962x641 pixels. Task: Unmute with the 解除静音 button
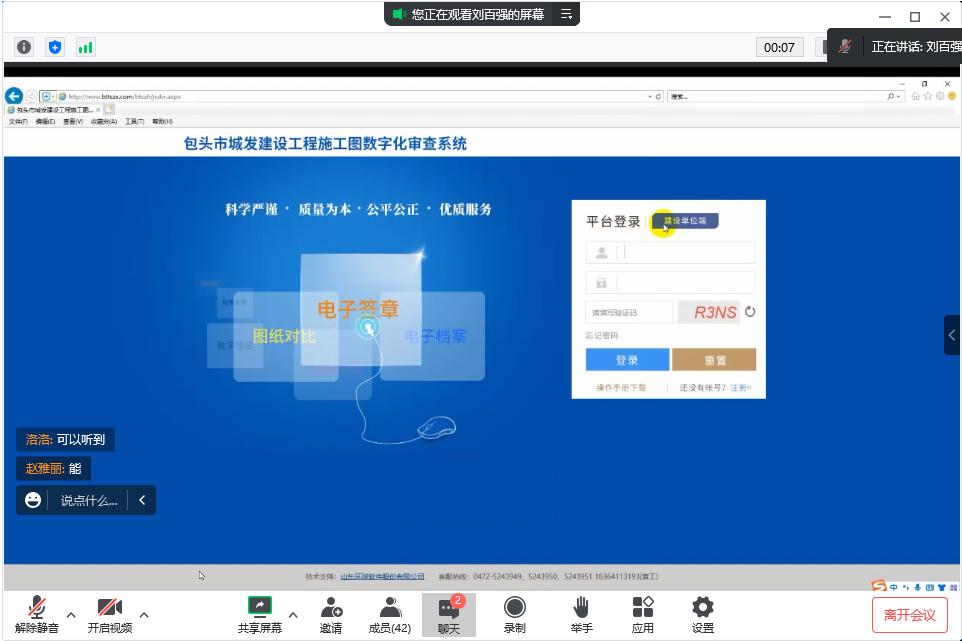(36, 612)
